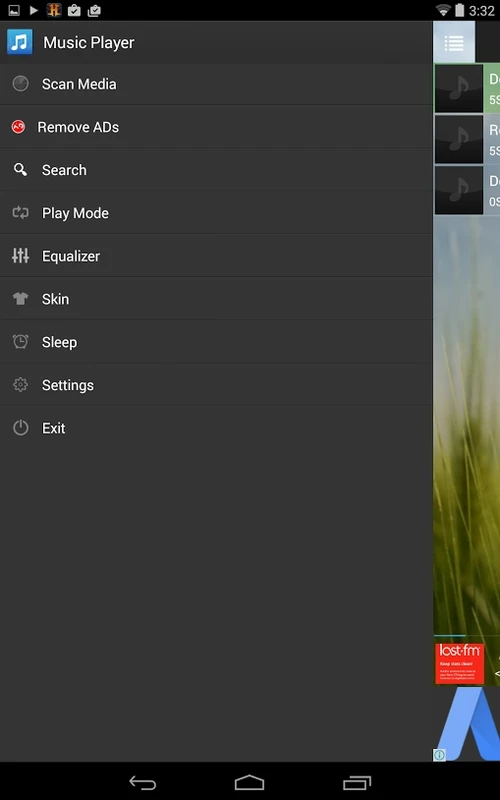Click the Exit menu label
This screenshot has width=500, height=800.
(x=54, y=428)
